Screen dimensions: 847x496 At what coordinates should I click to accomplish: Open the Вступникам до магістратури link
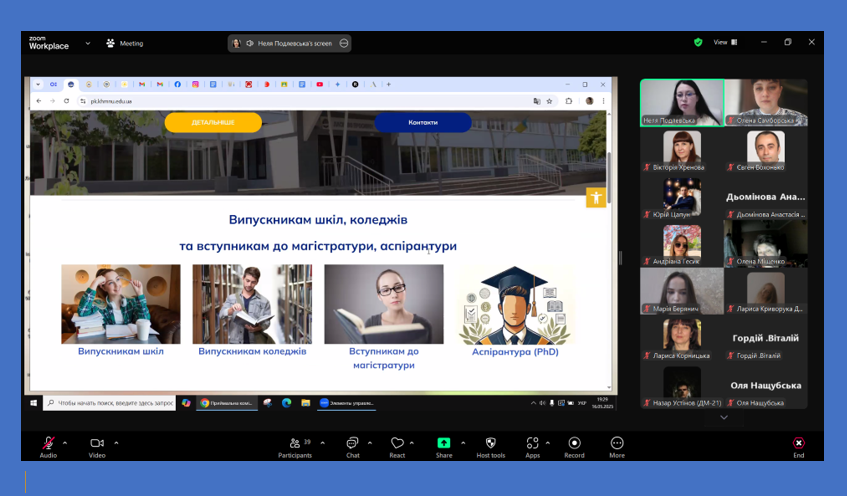pos(384,358)
